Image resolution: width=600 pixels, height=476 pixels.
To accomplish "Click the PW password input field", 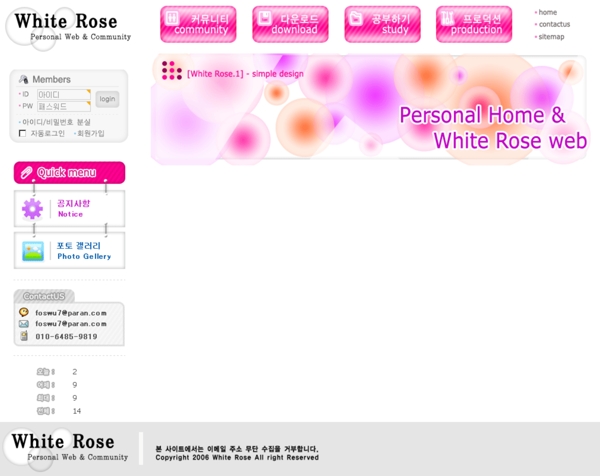I will pos(63,106).
